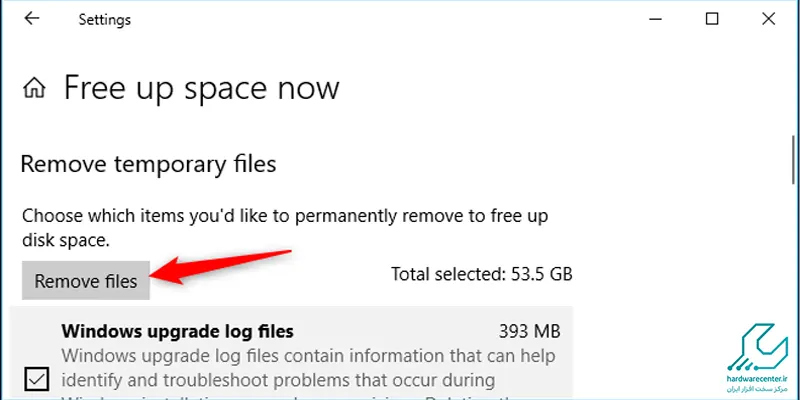Open Settings home via the house icon
The height and width of the screenshot is (400, 800).
tap(34, 89)
